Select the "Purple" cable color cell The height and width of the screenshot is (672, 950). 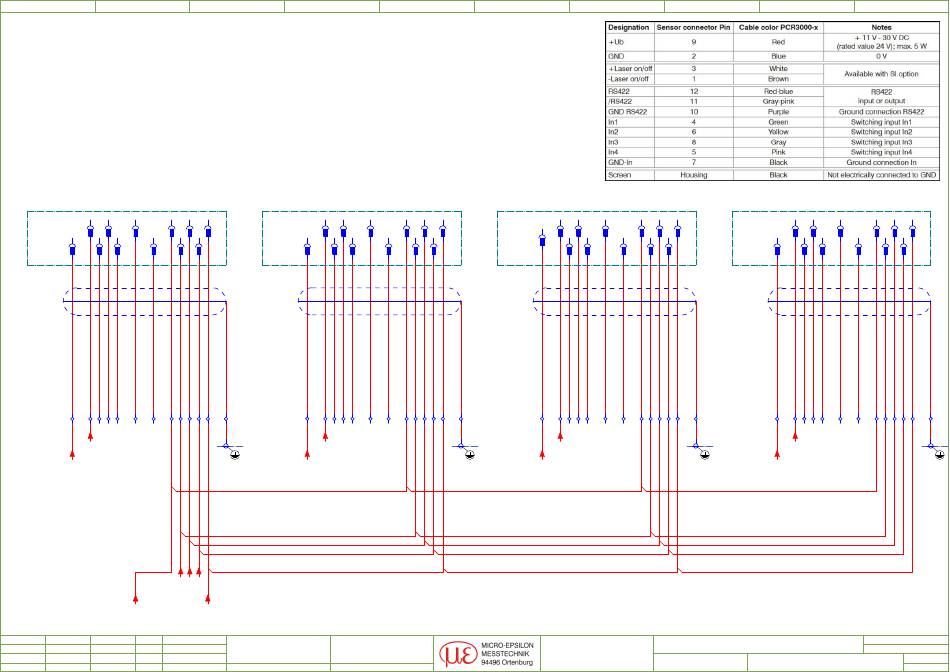(779, 112)
